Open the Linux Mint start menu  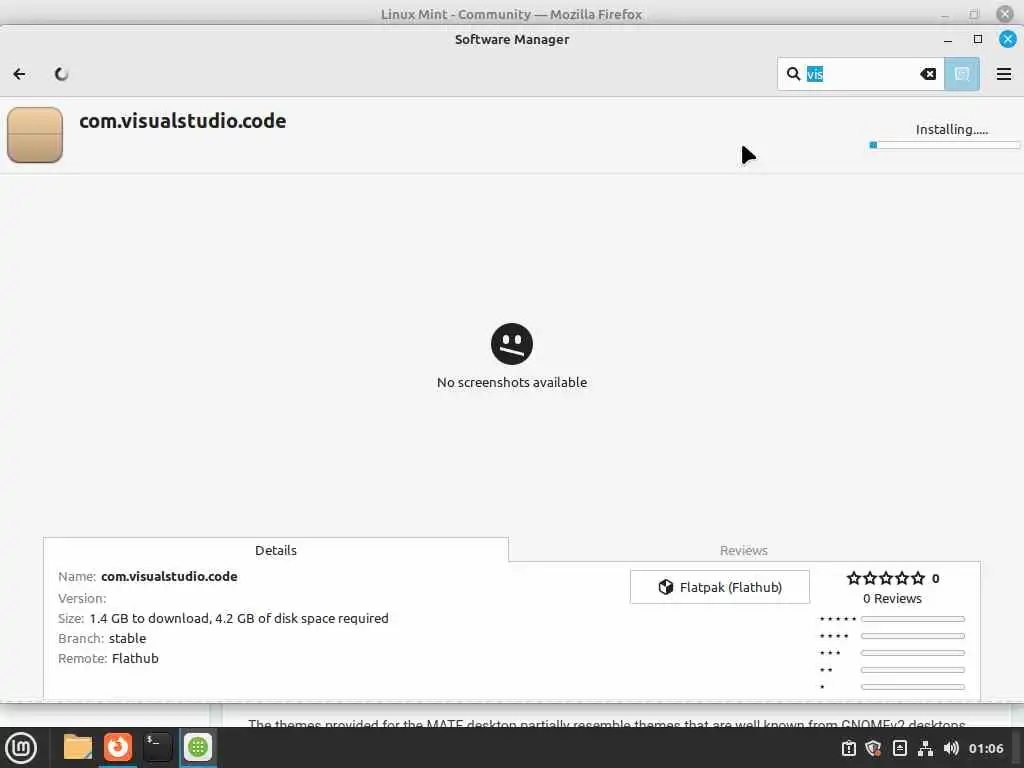(x=21, y=748)
